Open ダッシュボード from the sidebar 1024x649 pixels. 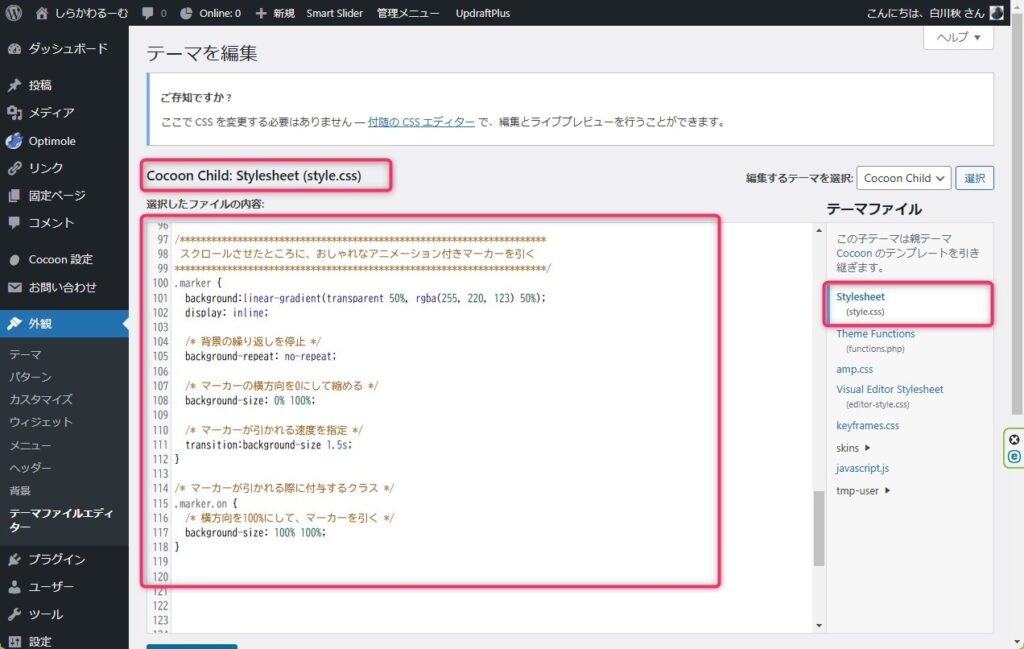click(66, 49)
